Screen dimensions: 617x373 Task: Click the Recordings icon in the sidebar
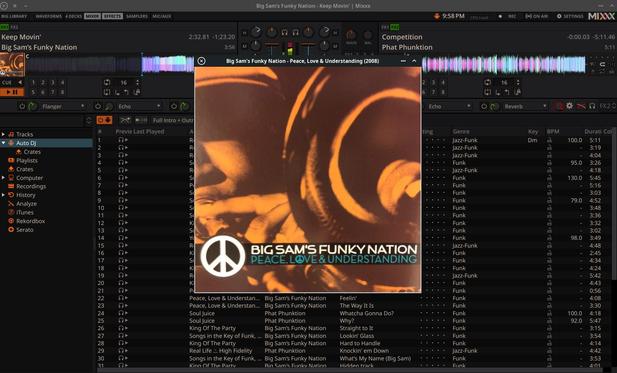[x=11, y=186]
